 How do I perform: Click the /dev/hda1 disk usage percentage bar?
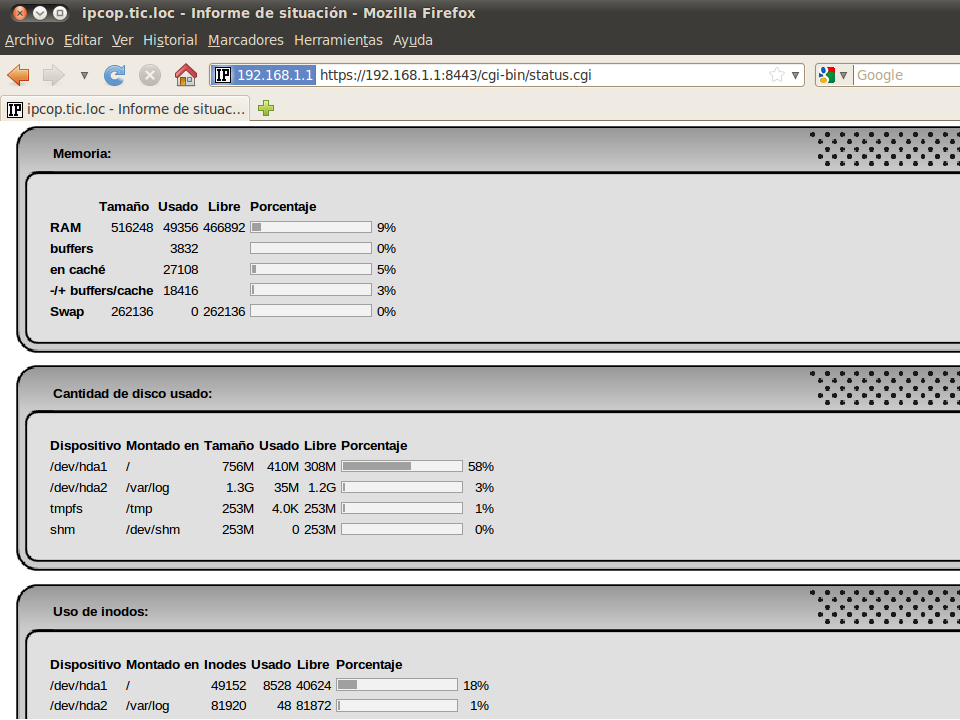click(402, 466)
